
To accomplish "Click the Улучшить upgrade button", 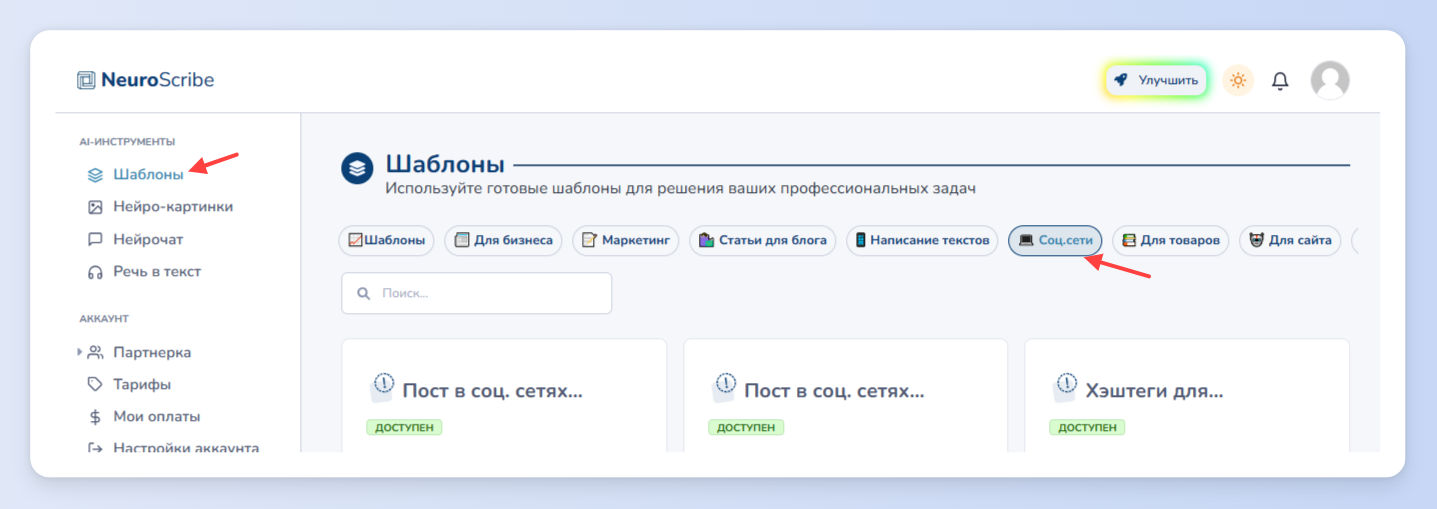I will tap(1157, 80).
